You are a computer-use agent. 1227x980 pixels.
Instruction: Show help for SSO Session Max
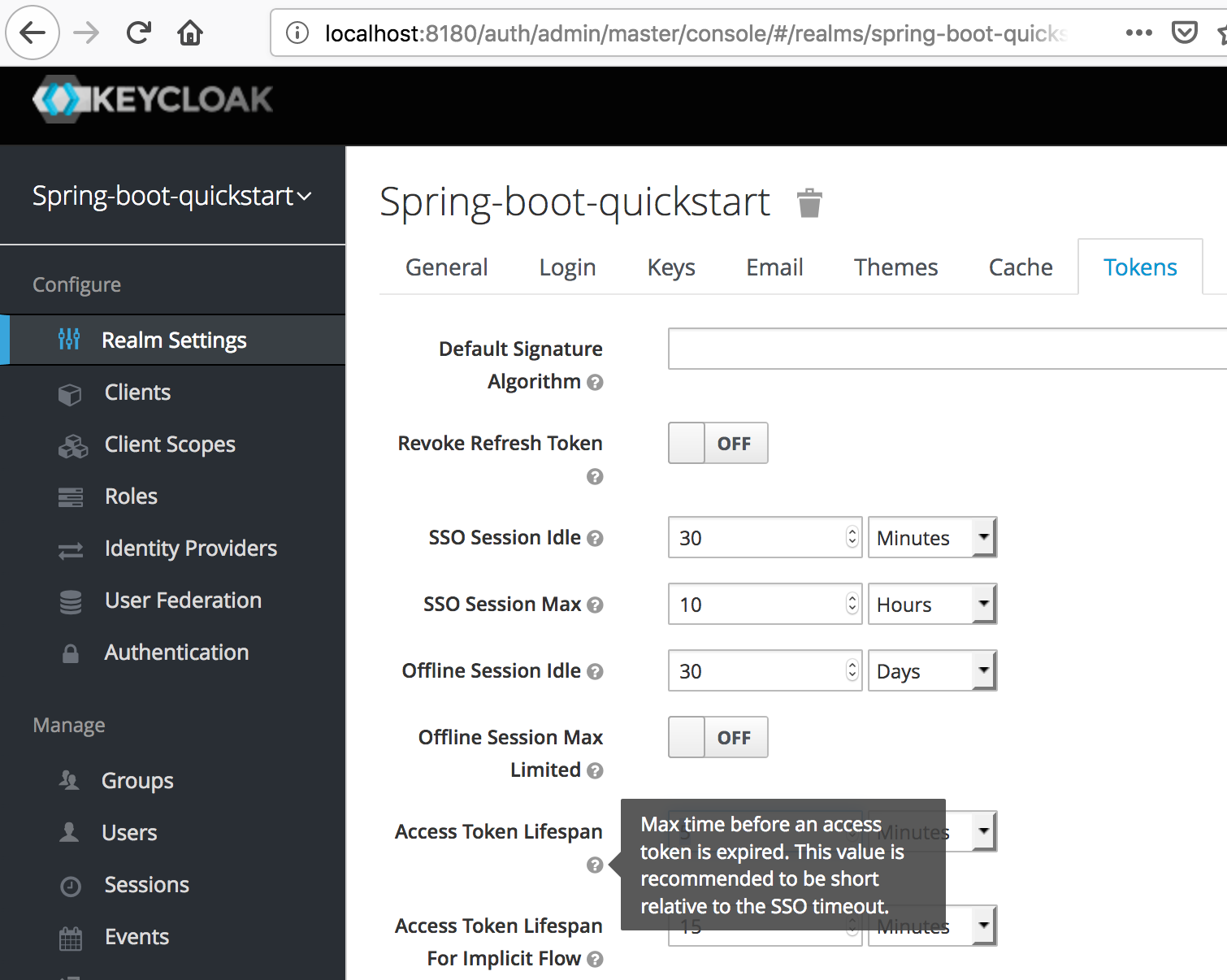[x=595, y=605]
